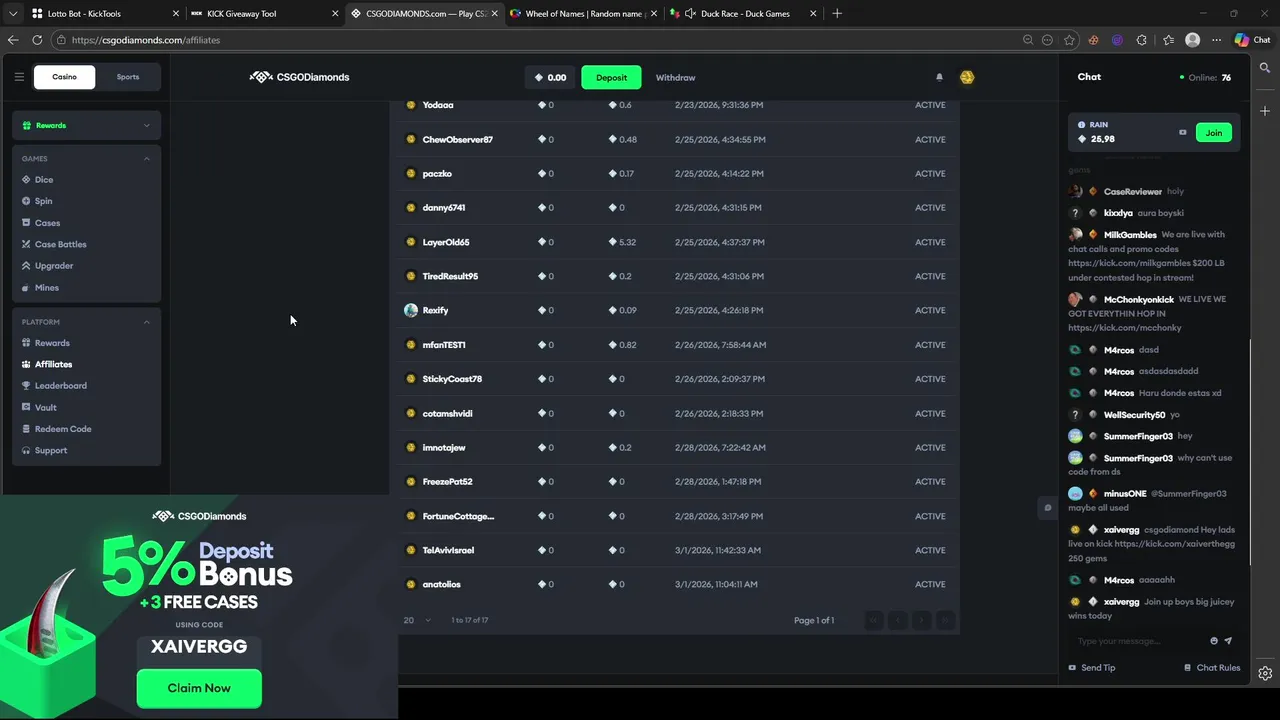1280x720 pixels.
Task: Click the chat message input field
Action: point(1137,641)
